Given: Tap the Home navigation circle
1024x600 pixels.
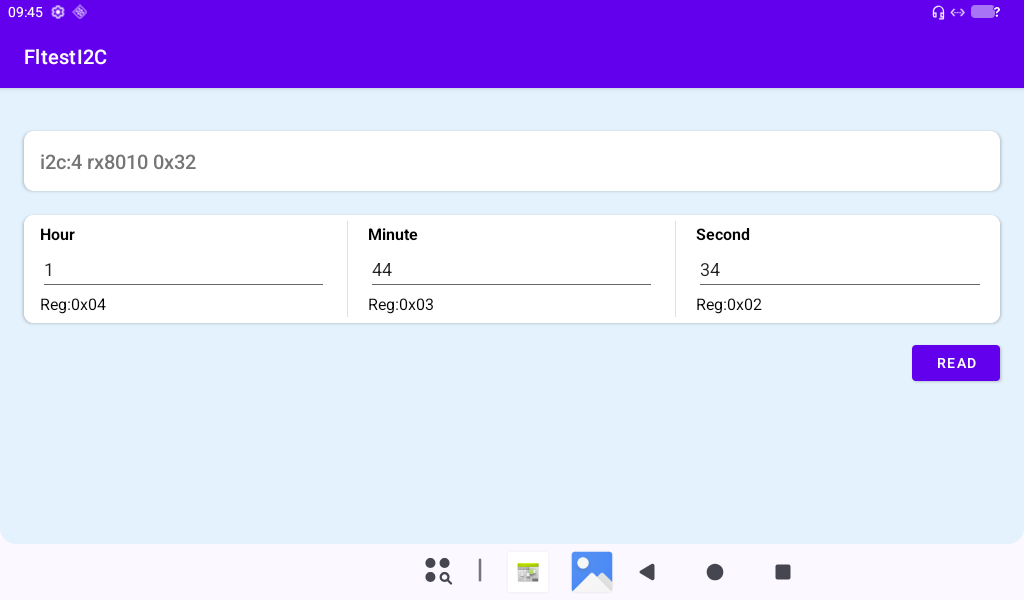Looking at the screenshot, I should (x=715, y=573).
